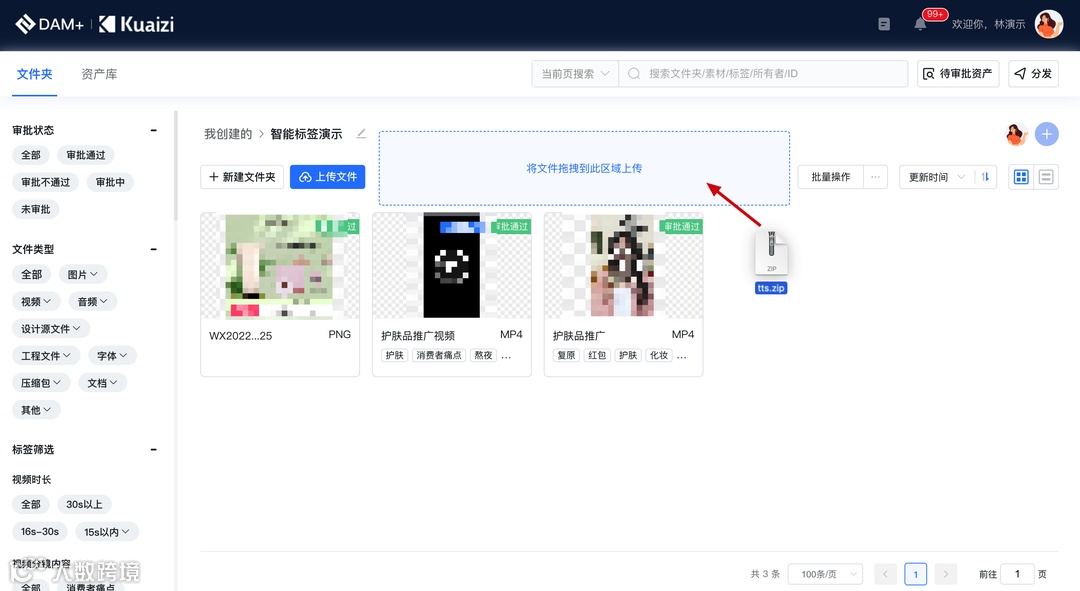
Task: Open 批量操作 menu
Action: [831, 177]
